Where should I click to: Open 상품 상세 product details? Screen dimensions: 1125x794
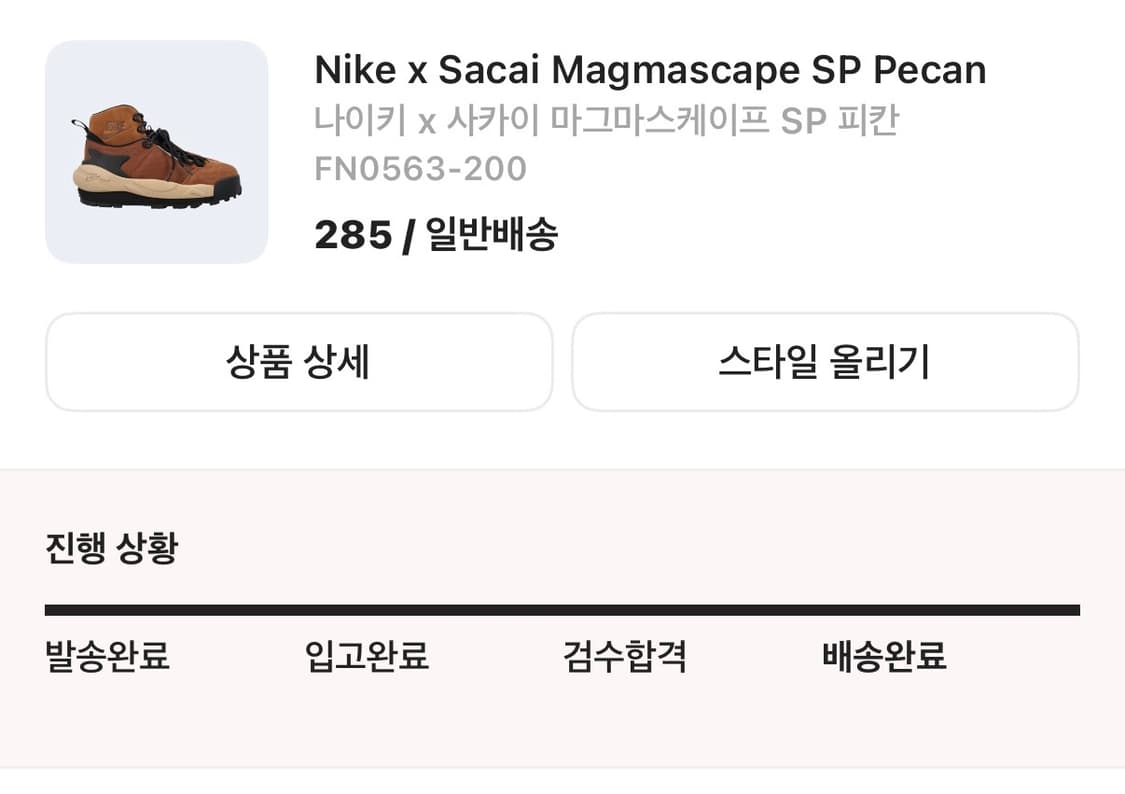(297, 362)
